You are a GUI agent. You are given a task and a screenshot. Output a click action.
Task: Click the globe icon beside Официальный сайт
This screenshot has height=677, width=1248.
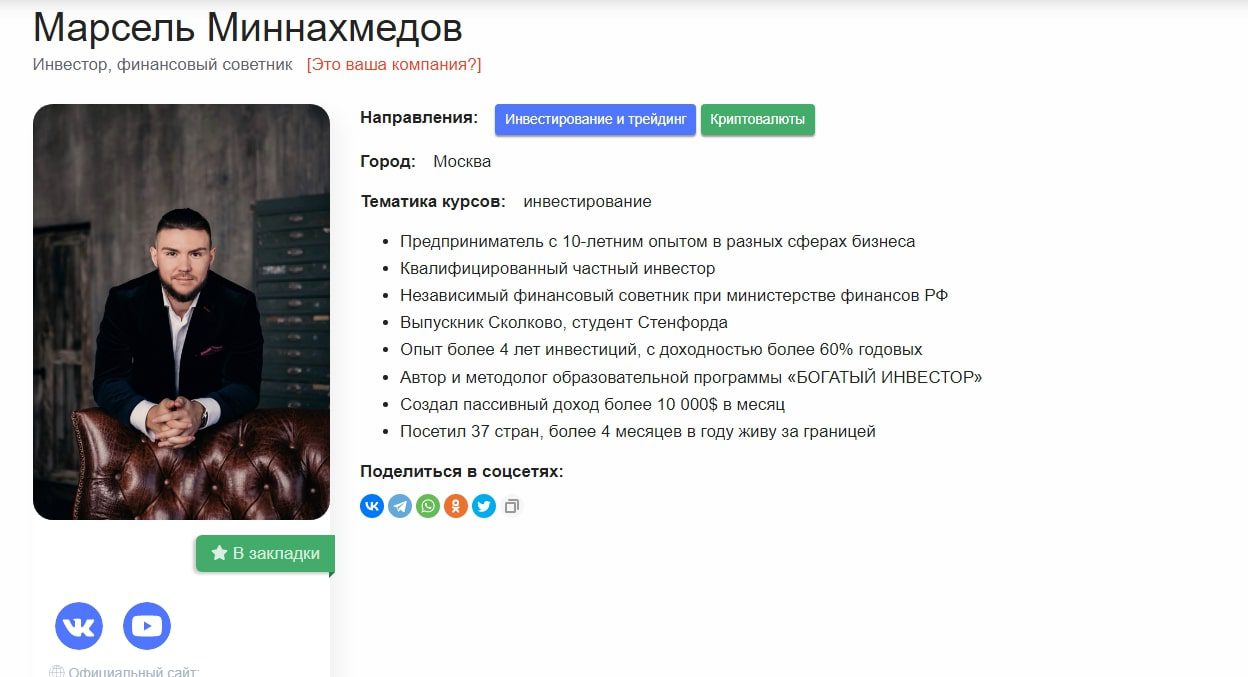[56, 672]
